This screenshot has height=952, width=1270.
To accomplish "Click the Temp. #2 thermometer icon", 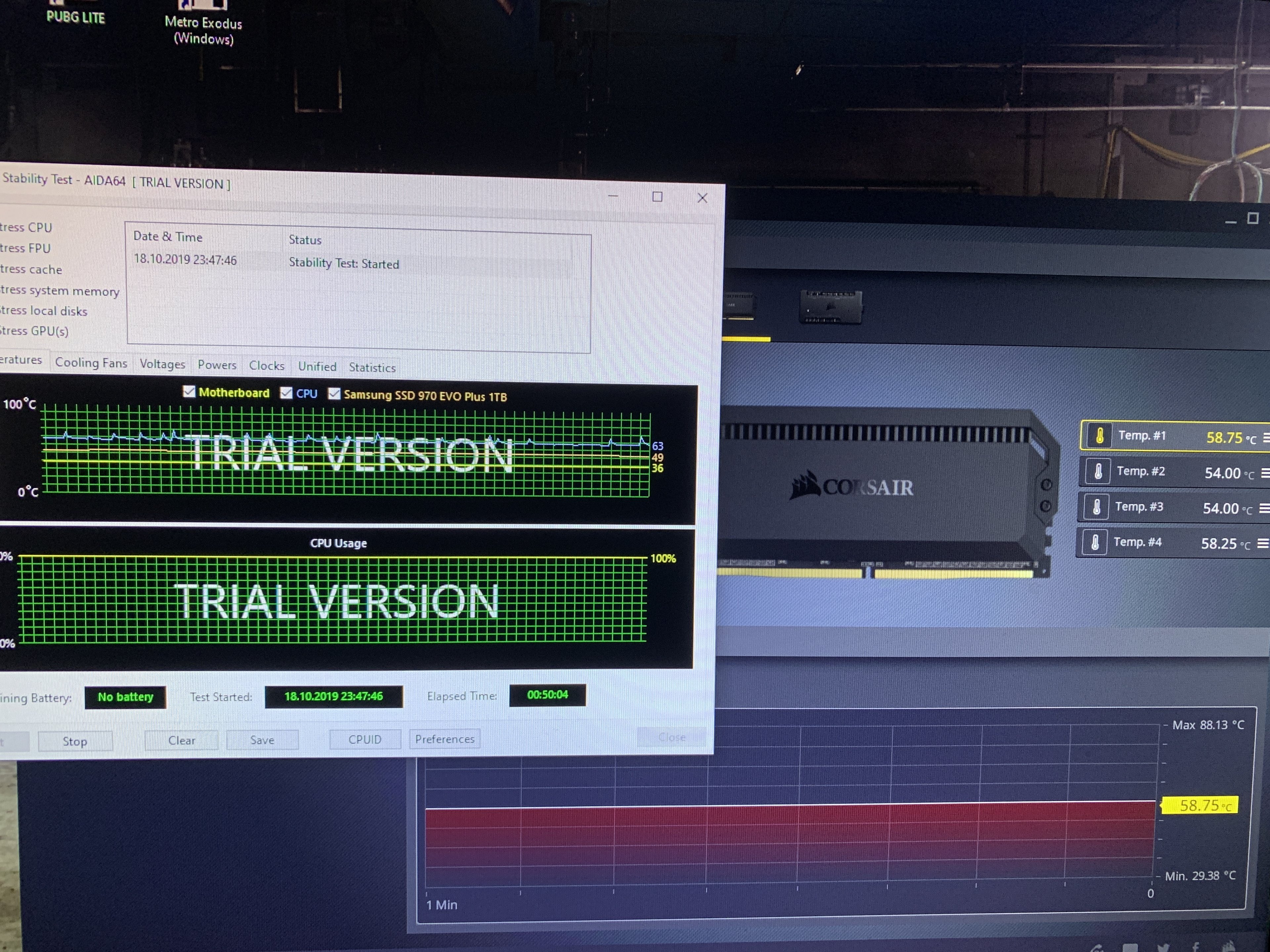I will [1098, 472].
